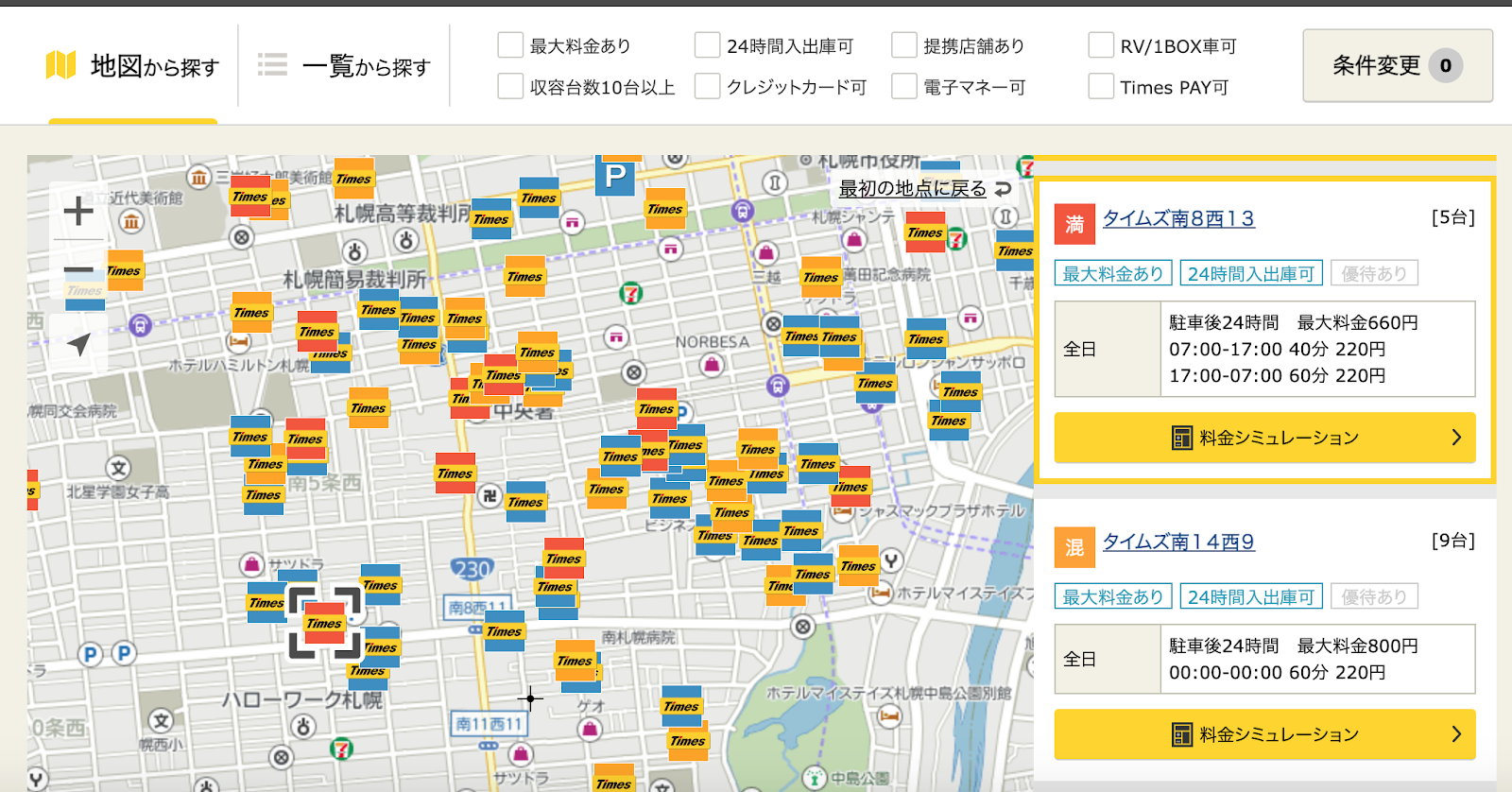Click the 満 full status badge

[1074, 224]
